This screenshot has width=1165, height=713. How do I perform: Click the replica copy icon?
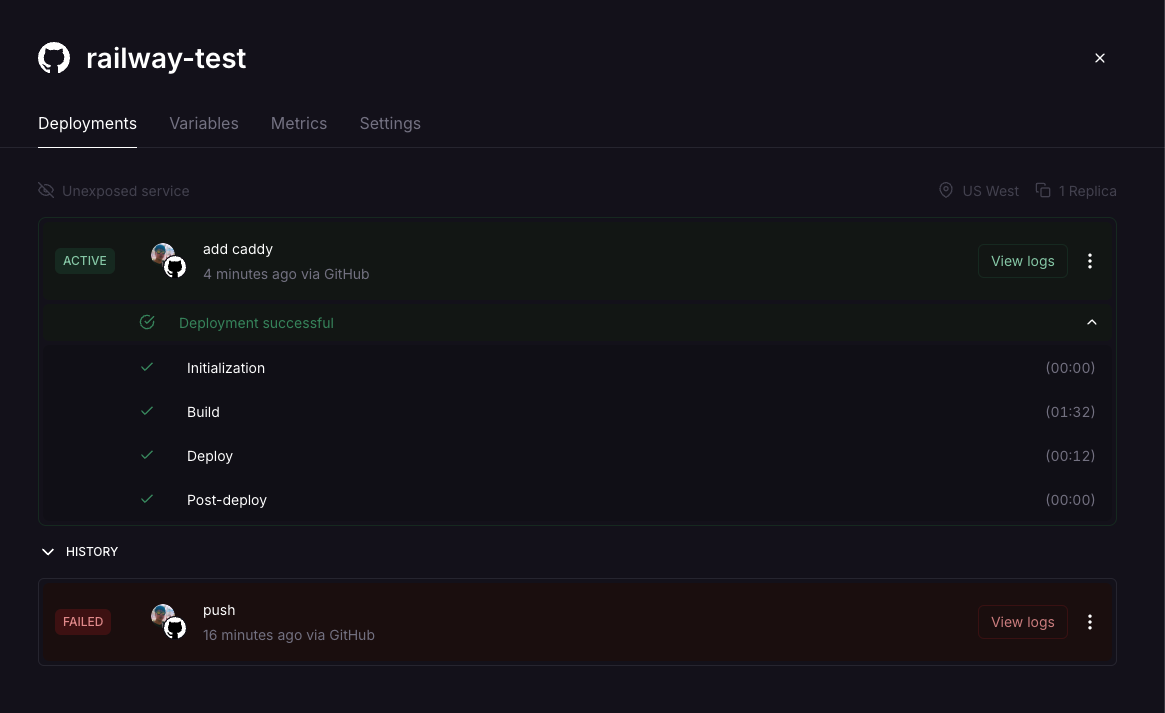[1043, 190]
